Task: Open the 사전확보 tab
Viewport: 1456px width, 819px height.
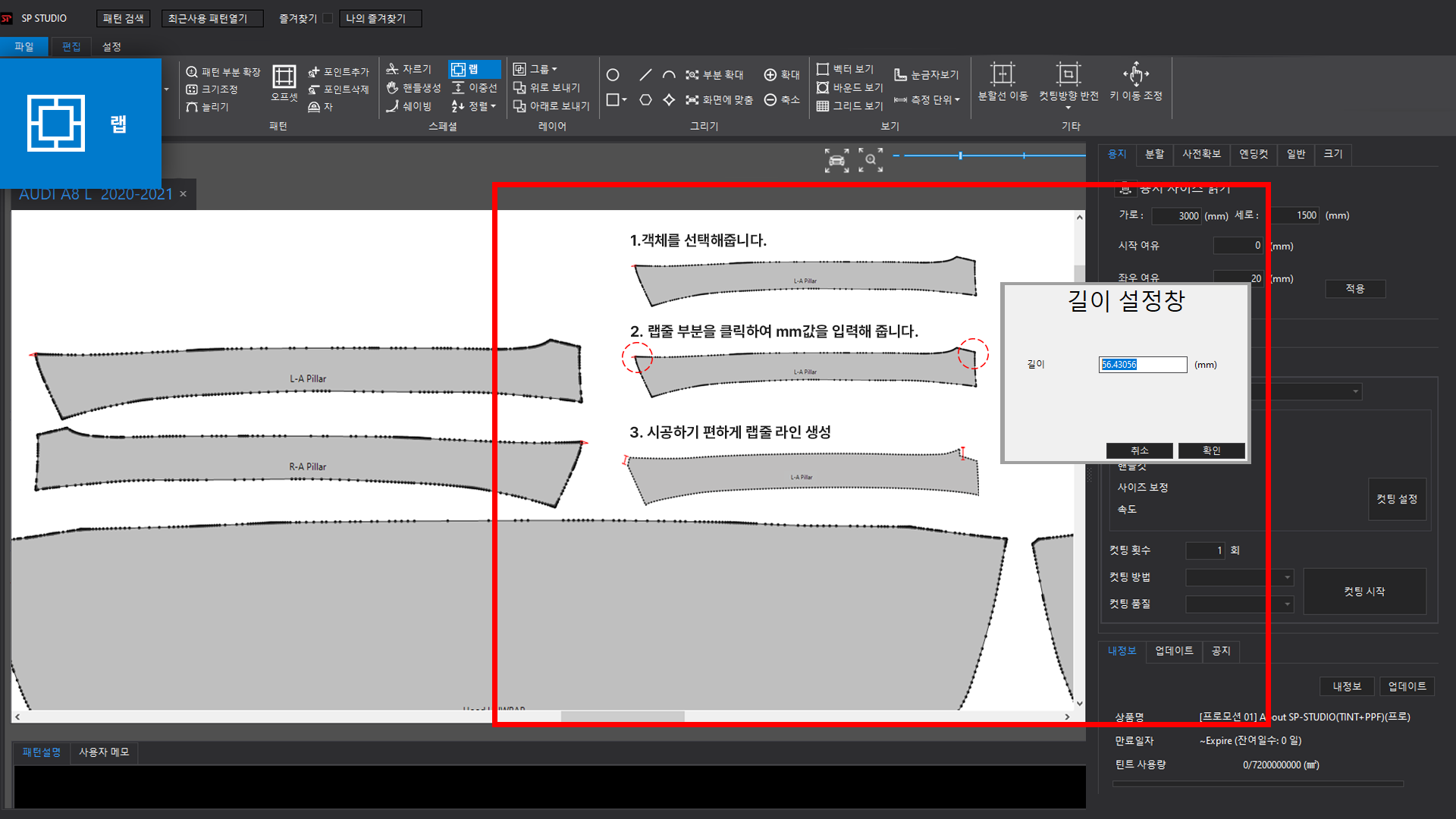Action: [1201, 154]
